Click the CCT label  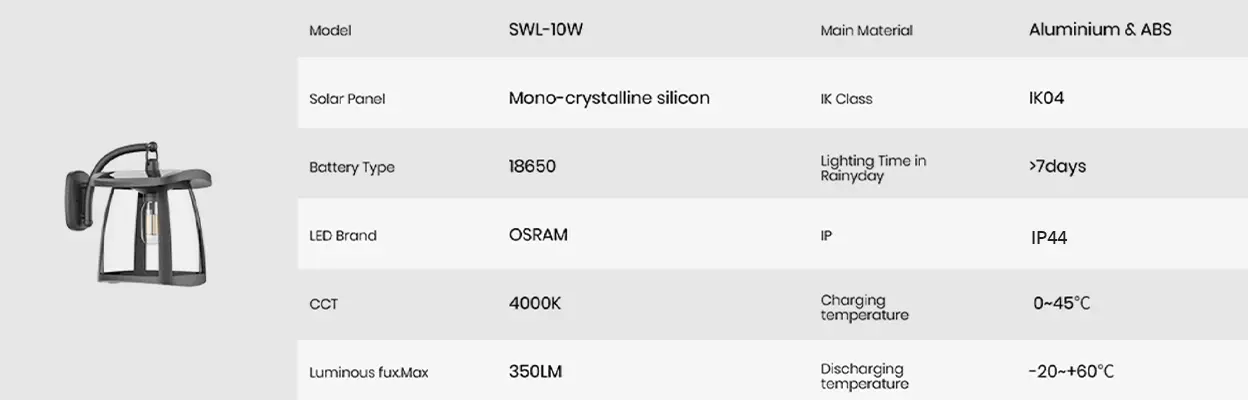(x=324, y=304)
